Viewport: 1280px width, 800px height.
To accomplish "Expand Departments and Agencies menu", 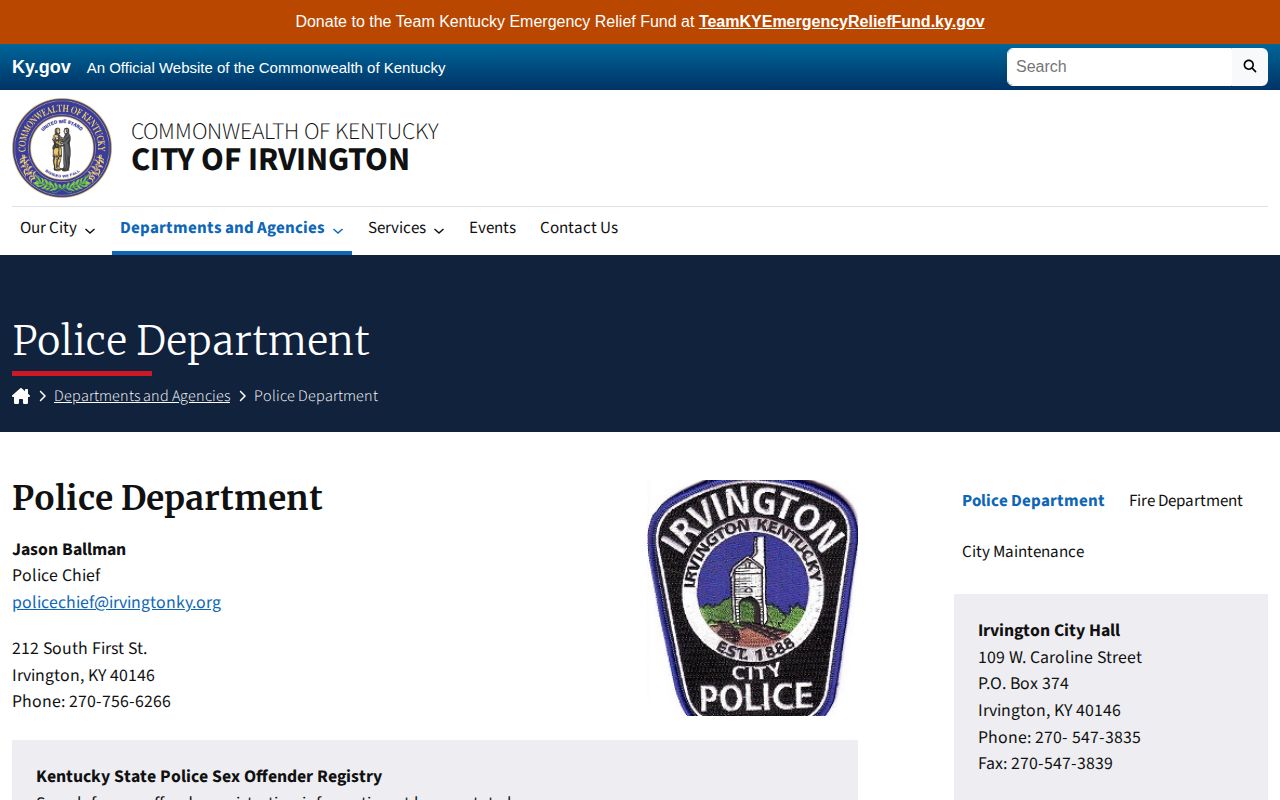I will [x=232, y=228].
